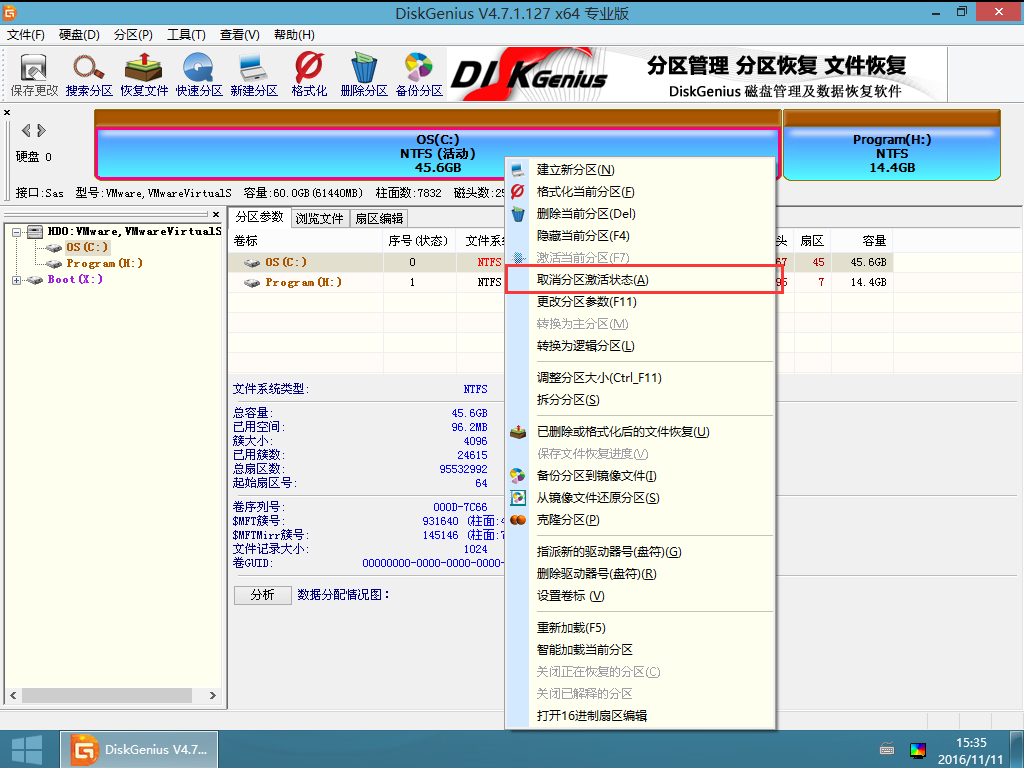Select 打开16进制扇区编辑
Viewport: 1024px width, 768px height.
[641, 716]
